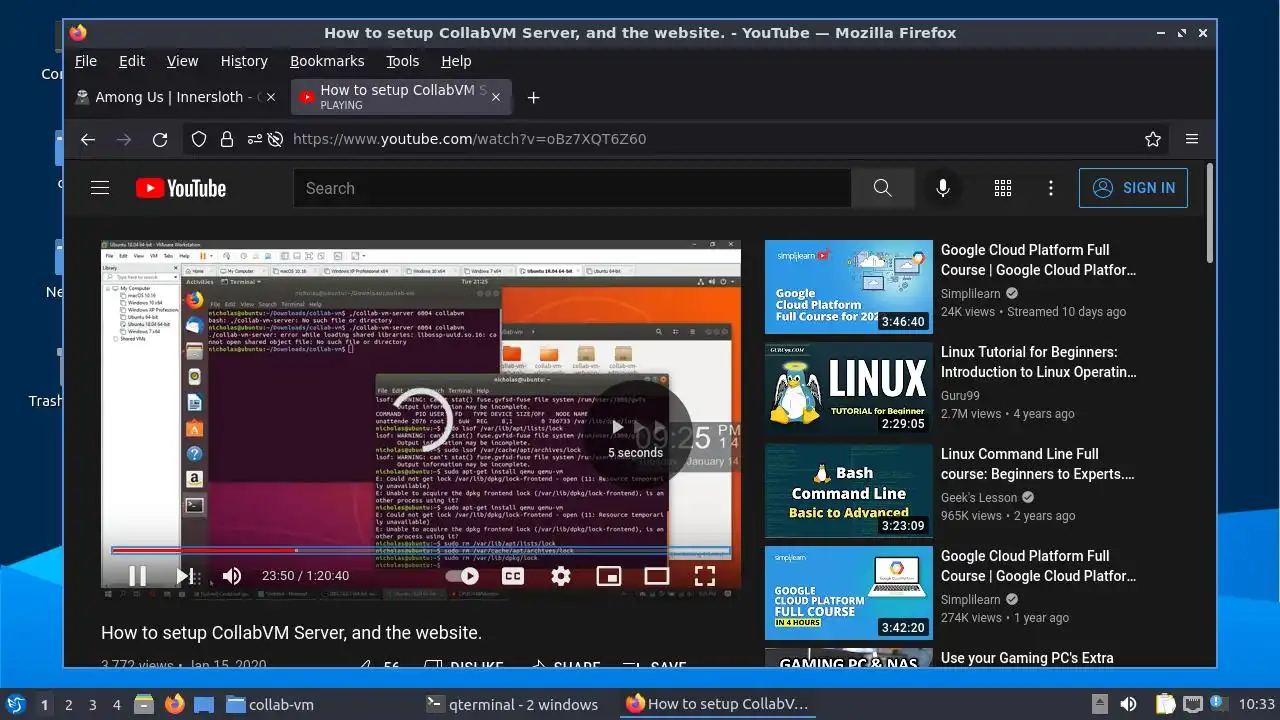This screenshot has height=720, width=1280.
Task: Toggle closed captions CC button
Action: pyautogui.click(x=512, y=576)
